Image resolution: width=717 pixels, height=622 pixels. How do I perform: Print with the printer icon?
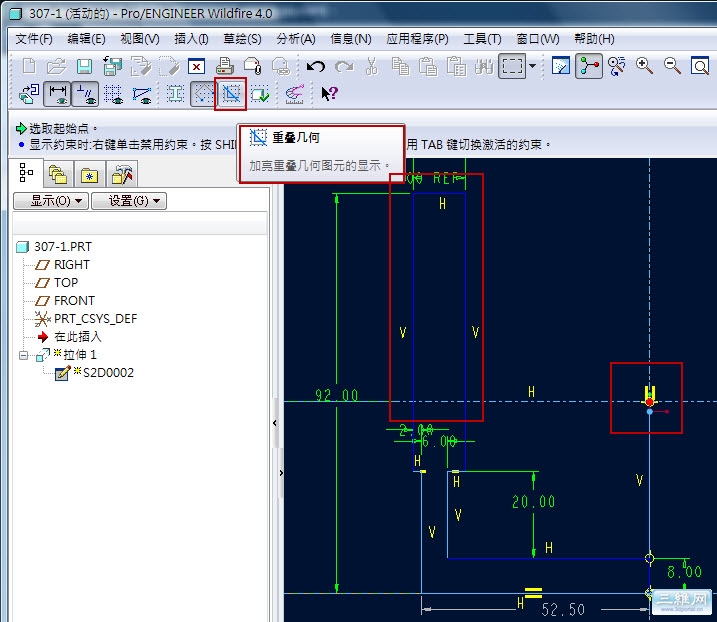(225, 66)
